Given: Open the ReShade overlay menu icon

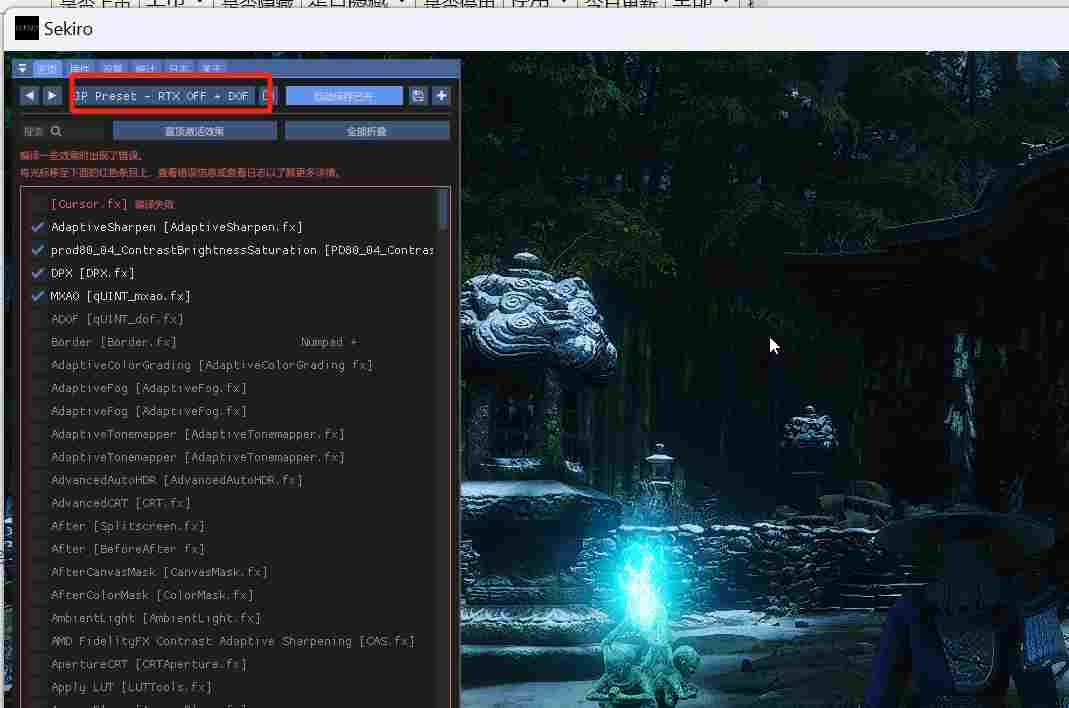Looking at the screenshot, I should click(22, 68).
